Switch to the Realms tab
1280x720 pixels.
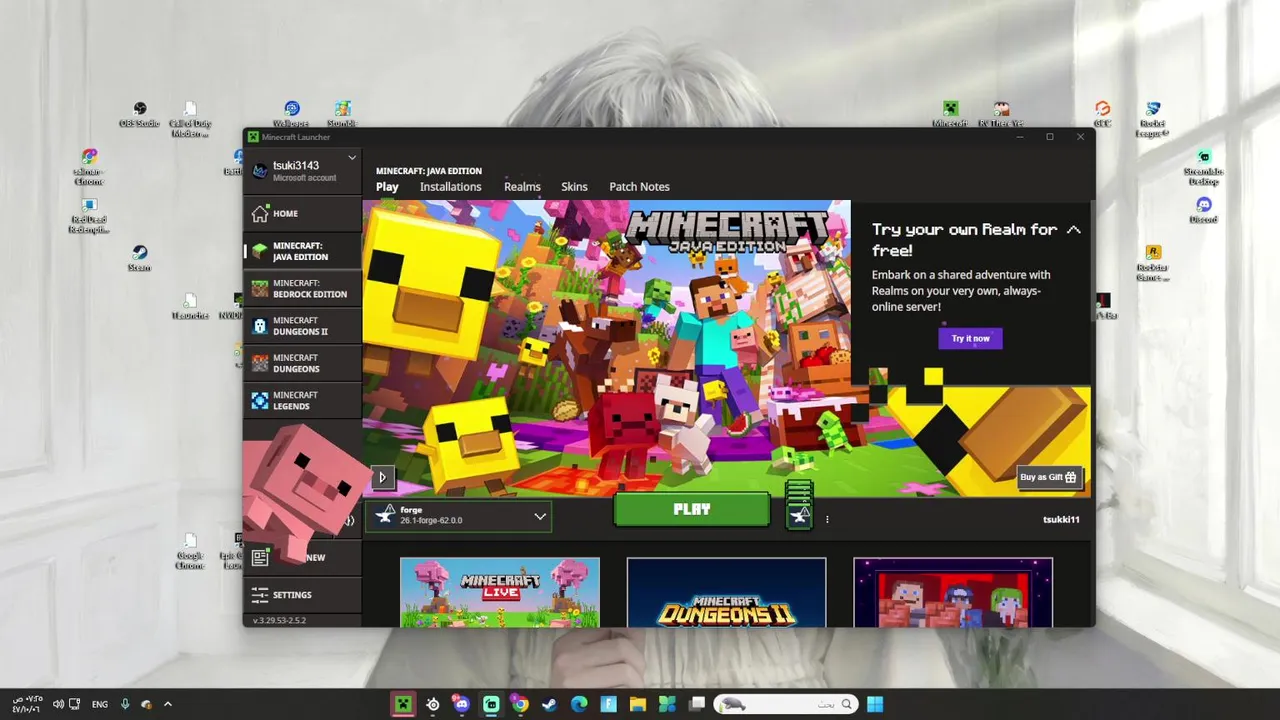[x=522, y=187]
